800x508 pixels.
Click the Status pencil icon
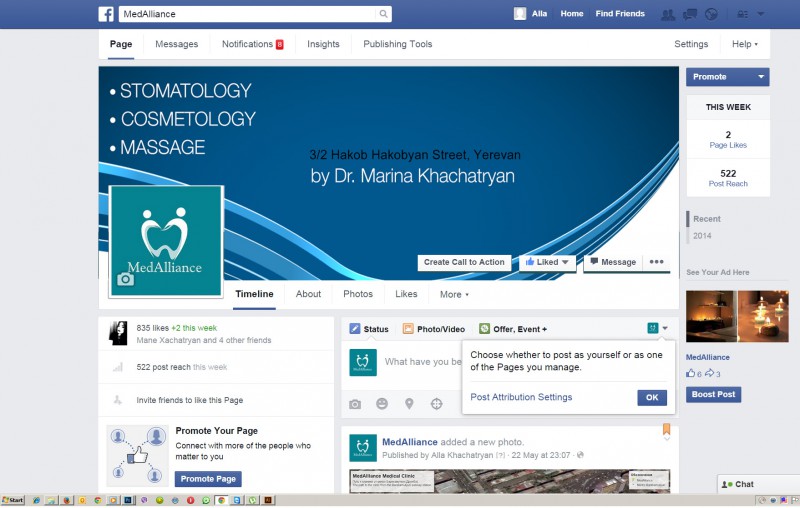pos(355,328)
